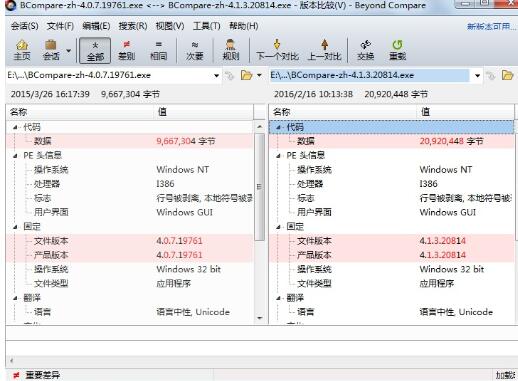The height and width of the screenshot is (381, 518).
Task: Open the 工具(T) menu
Action: click(x=207, y=26)
